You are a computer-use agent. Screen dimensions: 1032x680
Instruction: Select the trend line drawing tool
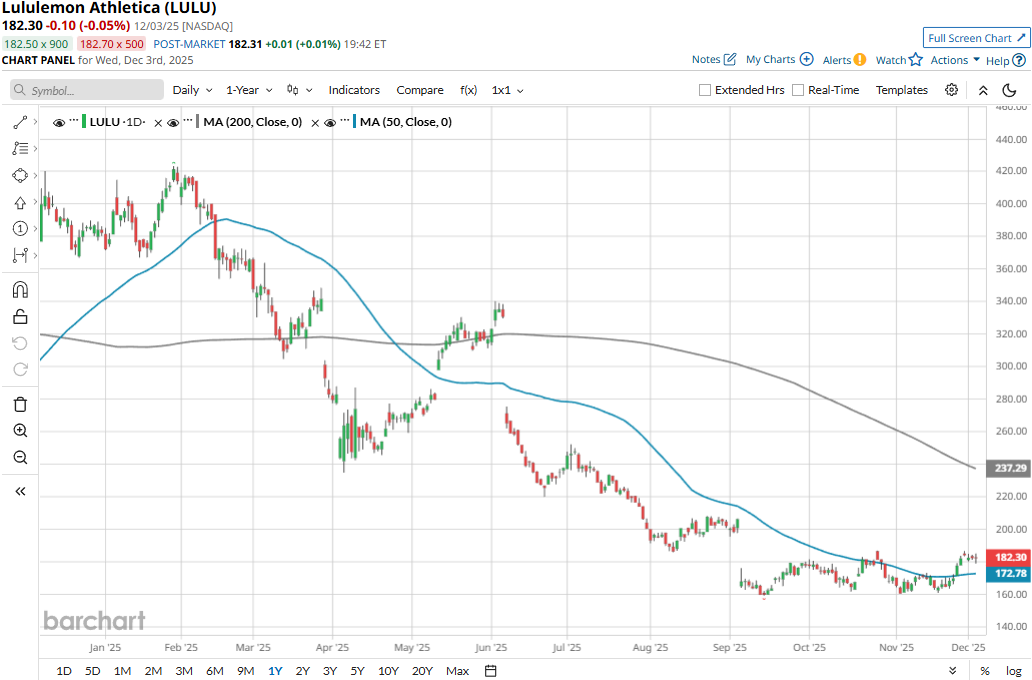coord(20,122)
